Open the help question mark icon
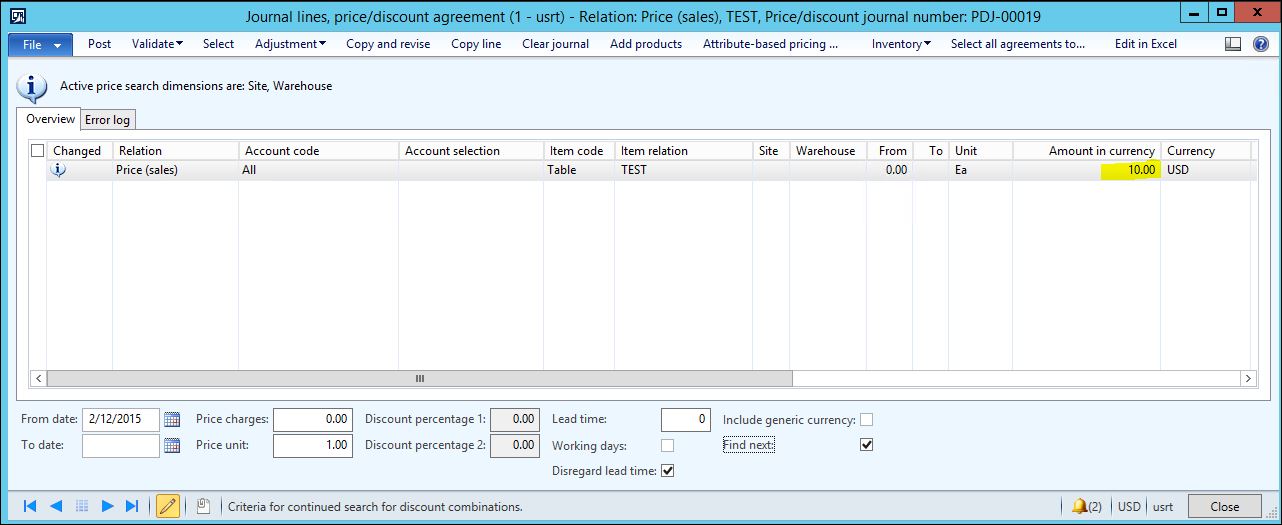 (1259, 44)
